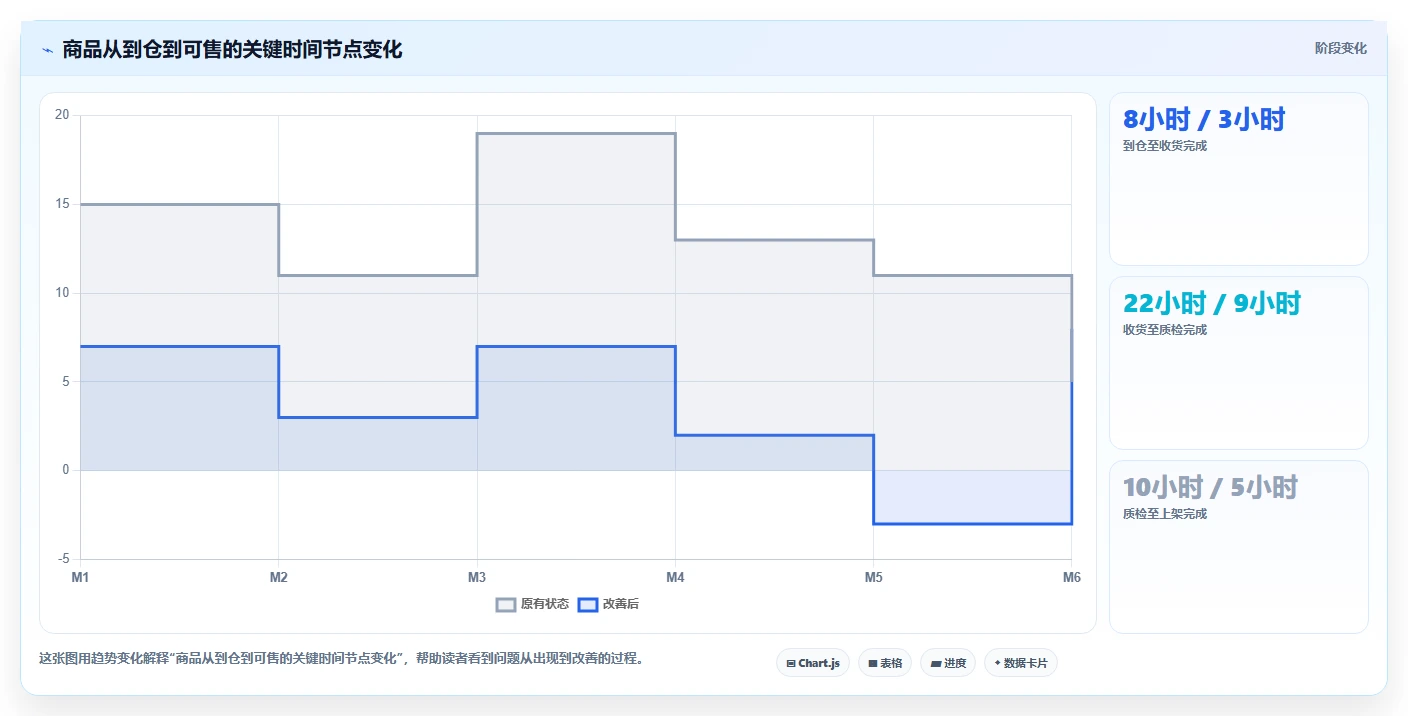This screenshot has height=716, width=1408.
Task: Click the y-axis value 10
Action: [x=62, y=293]
